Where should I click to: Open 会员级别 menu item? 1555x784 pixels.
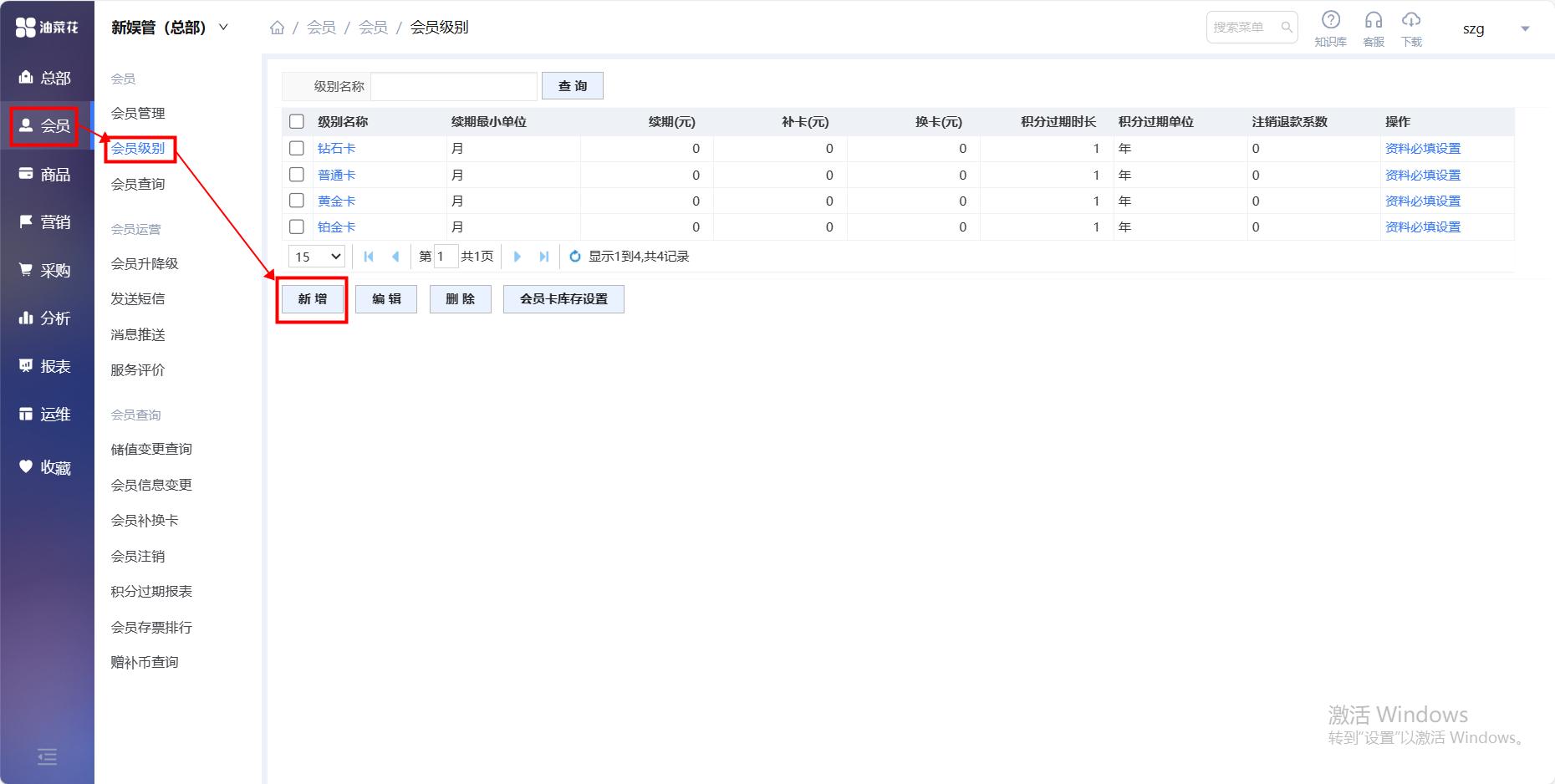coord(138,149)
